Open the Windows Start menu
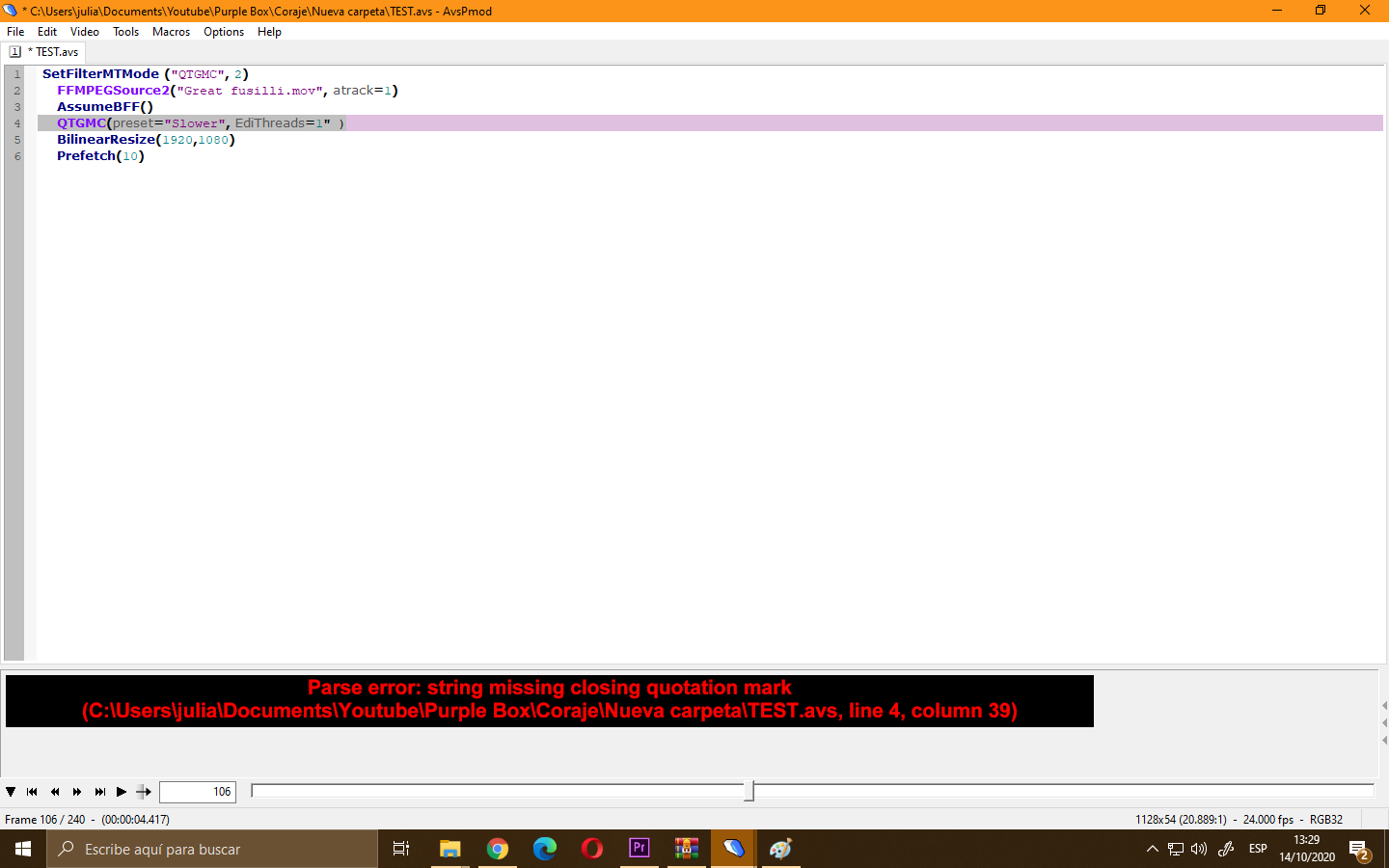This screenshot has width=1389, height=868. pos(23,849)
